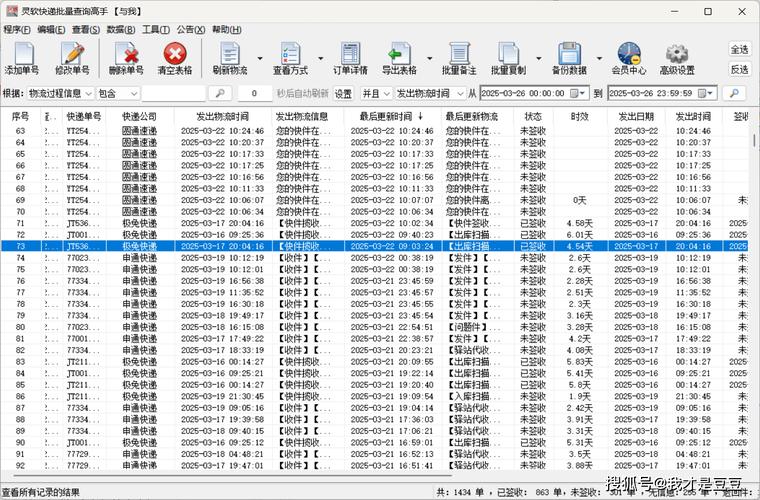Click the 批量复制 batch copy icon

point(508,58)
